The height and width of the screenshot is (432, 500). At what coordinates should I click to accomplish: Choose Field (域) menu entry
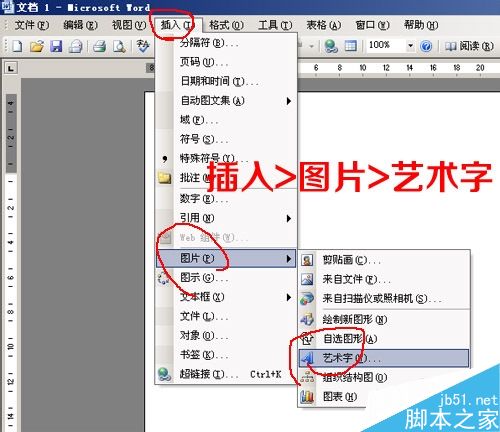pos(226,120)
